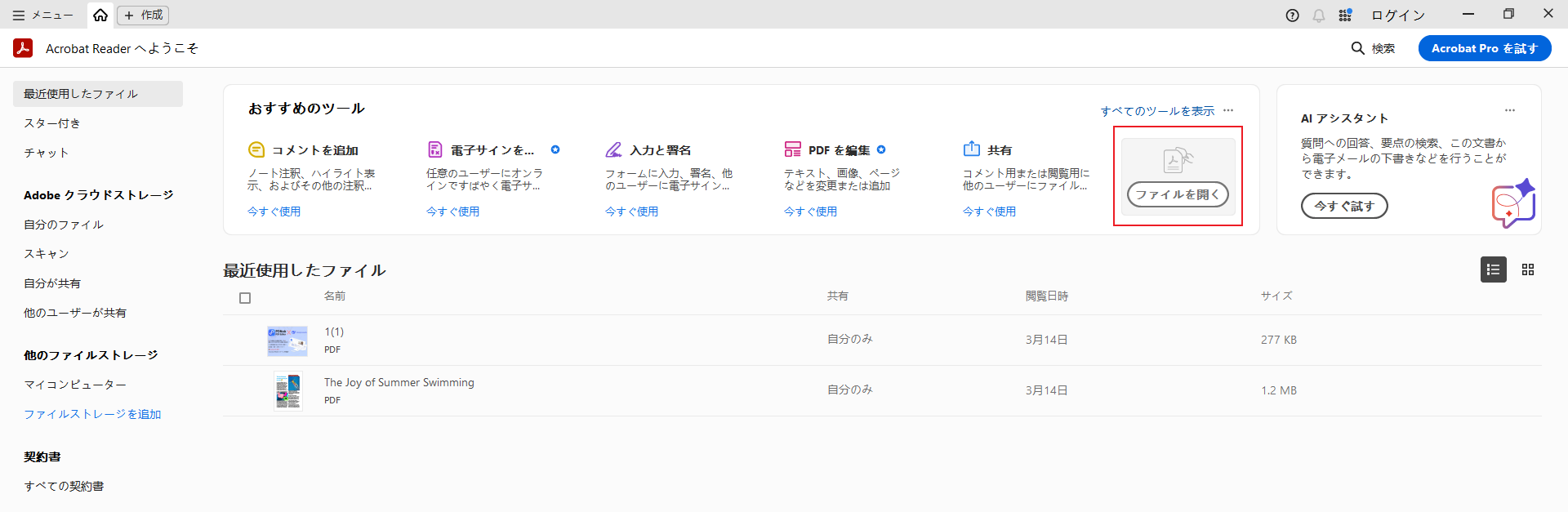Open The Joy of Summer Swimming thumbnail
Screen dimensions: 1568x512
click(287, 391)
